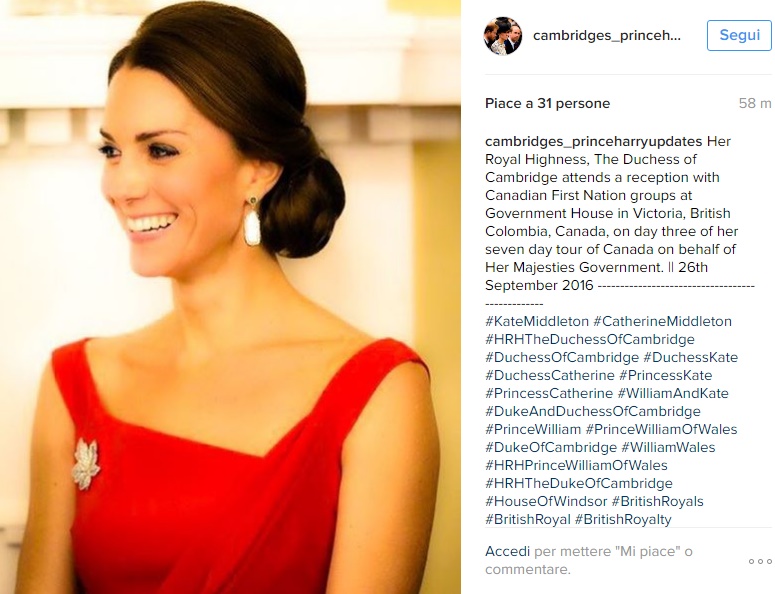Click the main post photo
This screenshot has height=594, width=775.
(x=230, y=297)
